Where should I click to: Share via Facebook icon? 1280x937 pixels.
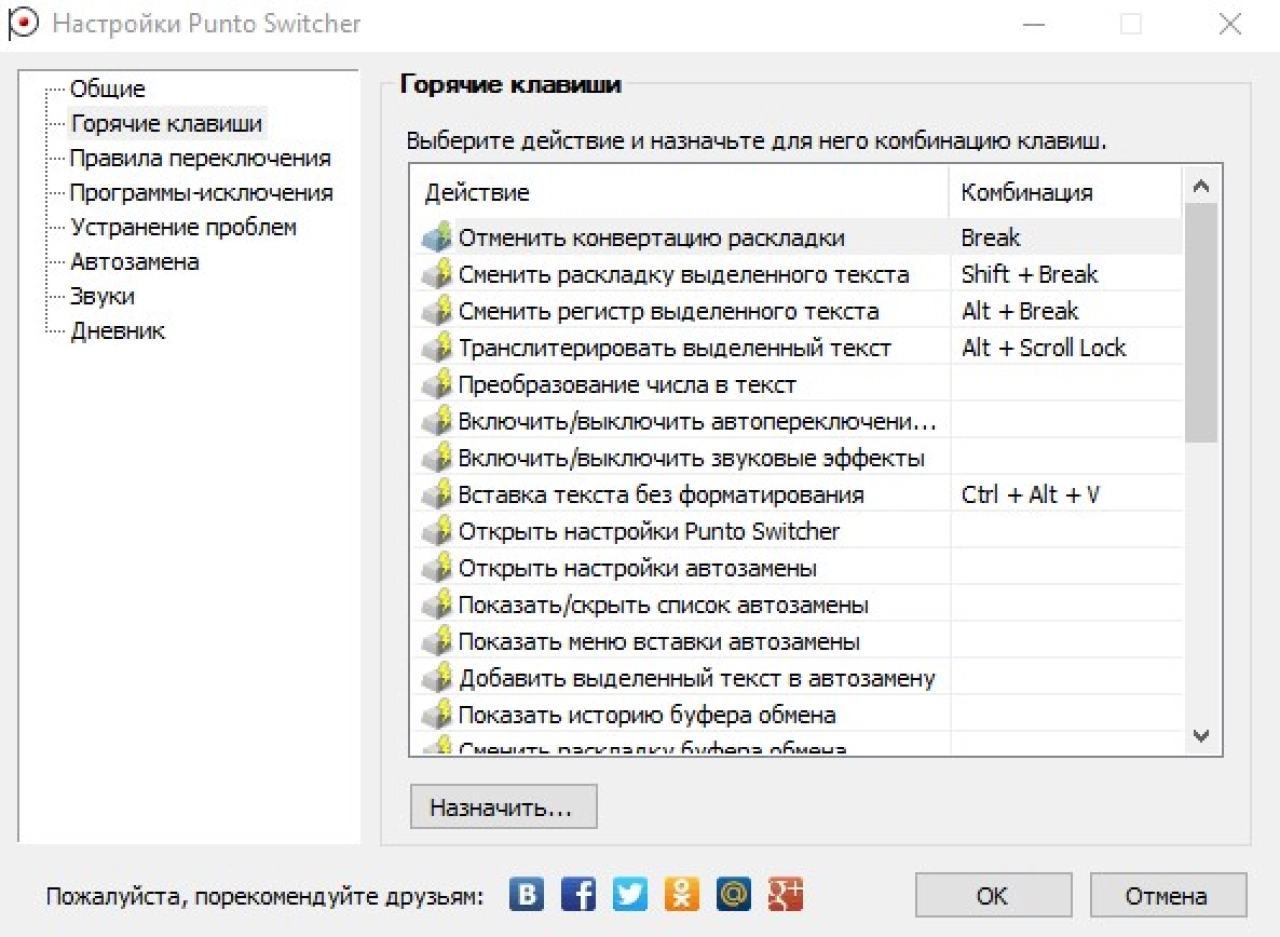(x=578, y=894)
